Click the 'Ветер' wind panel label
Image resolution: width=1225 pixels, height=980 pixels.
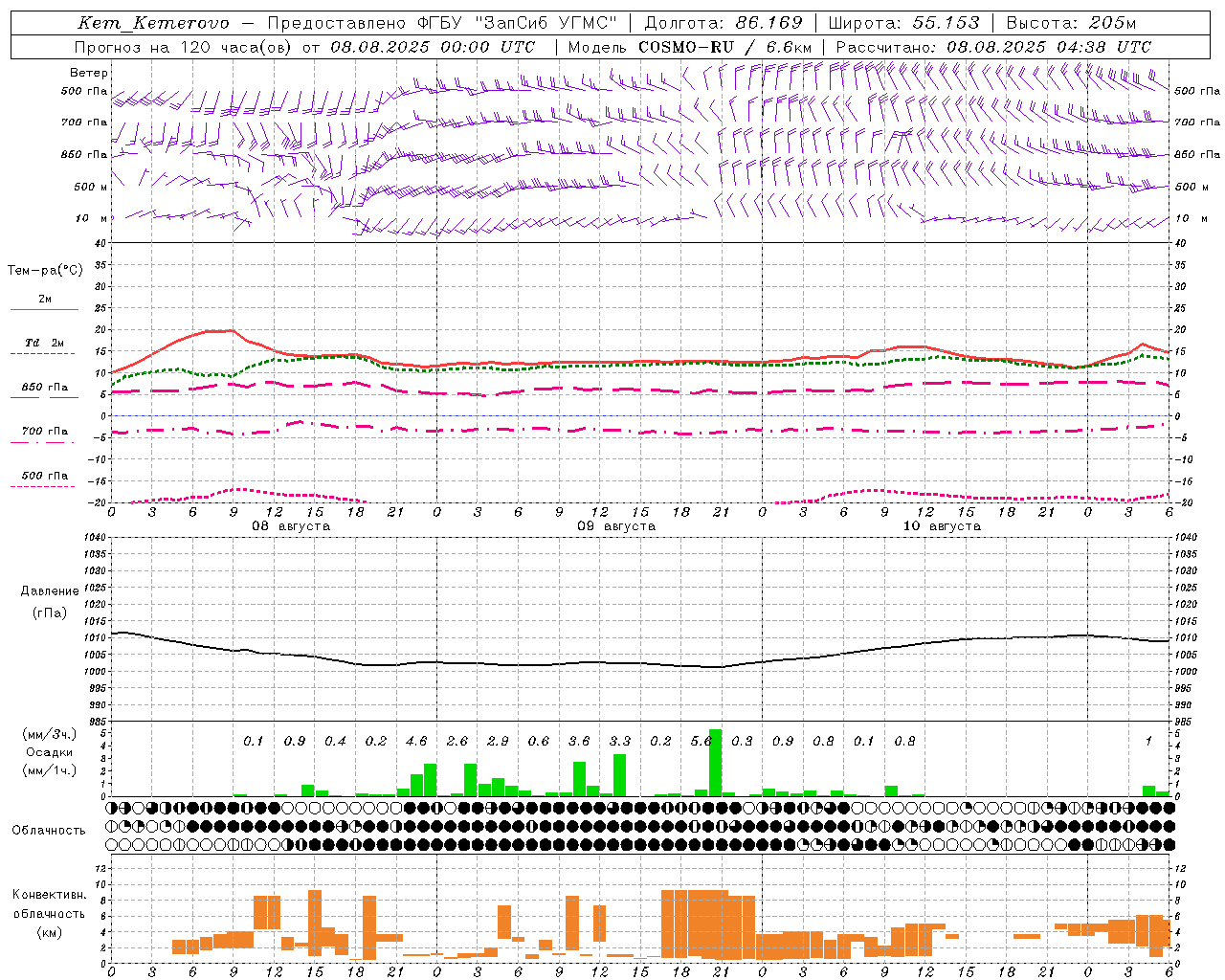point(89,73)
